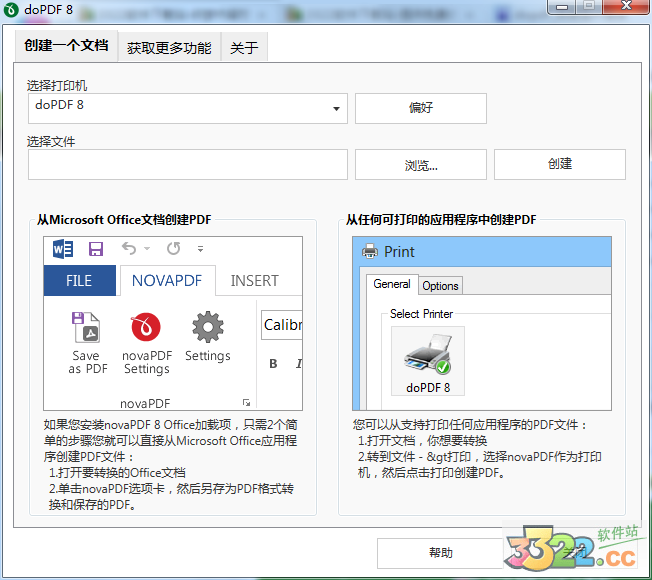
Task: Click the gray gear Settings icon
Action: [x=207, y=327]
